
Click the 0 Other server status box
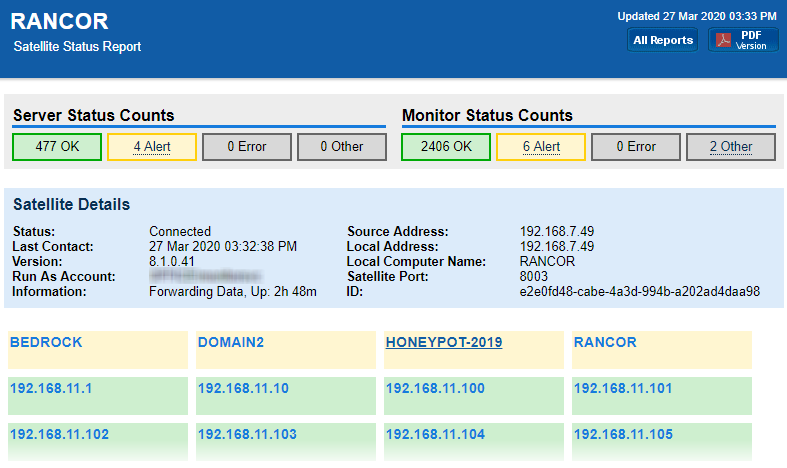341,147
